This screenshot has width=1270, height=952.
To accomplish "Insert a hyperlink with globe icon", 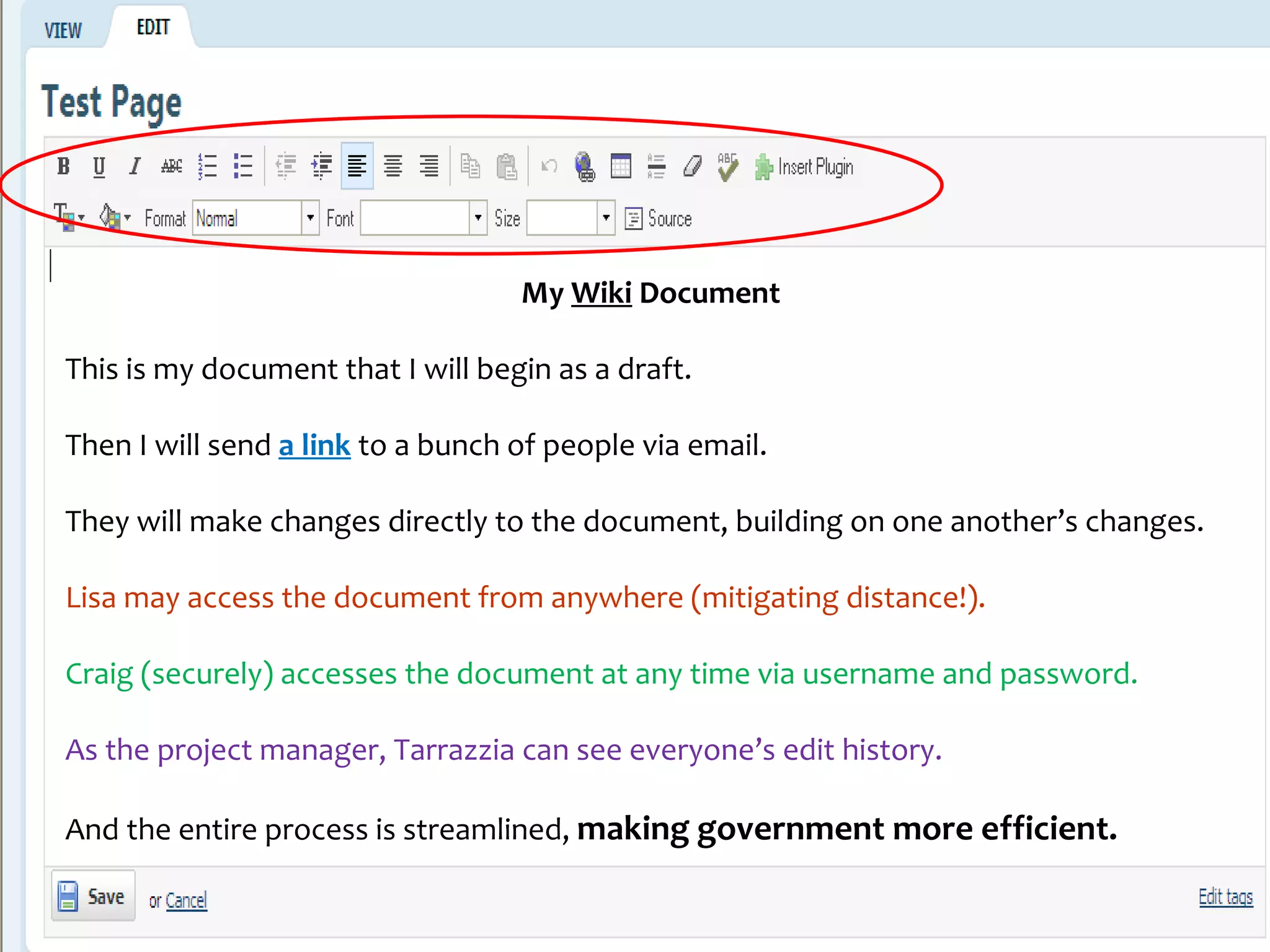I will [585, 166].
